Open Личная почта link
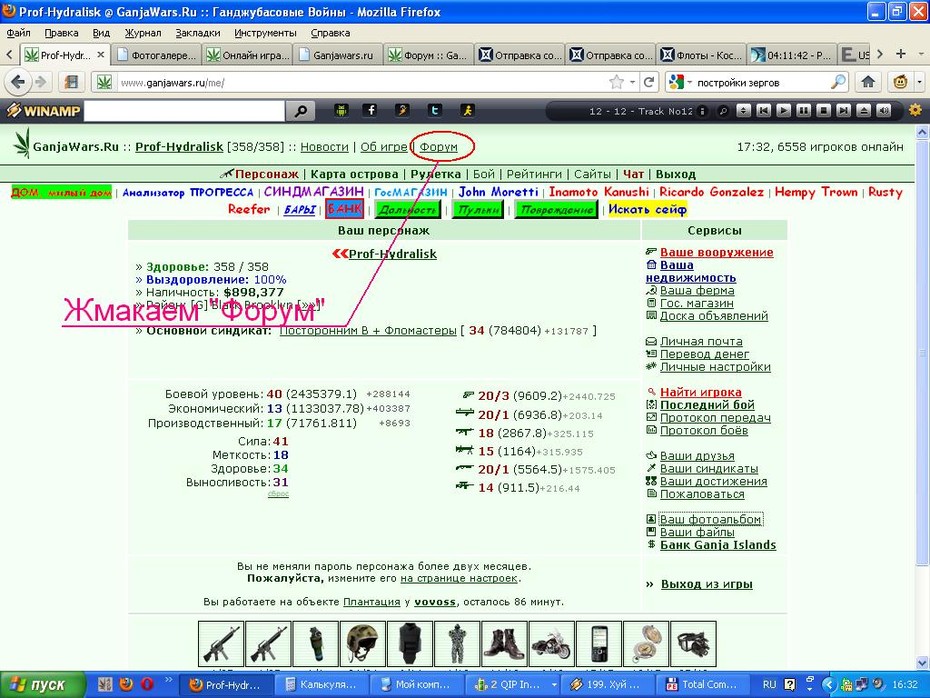 tap(701, 341)
